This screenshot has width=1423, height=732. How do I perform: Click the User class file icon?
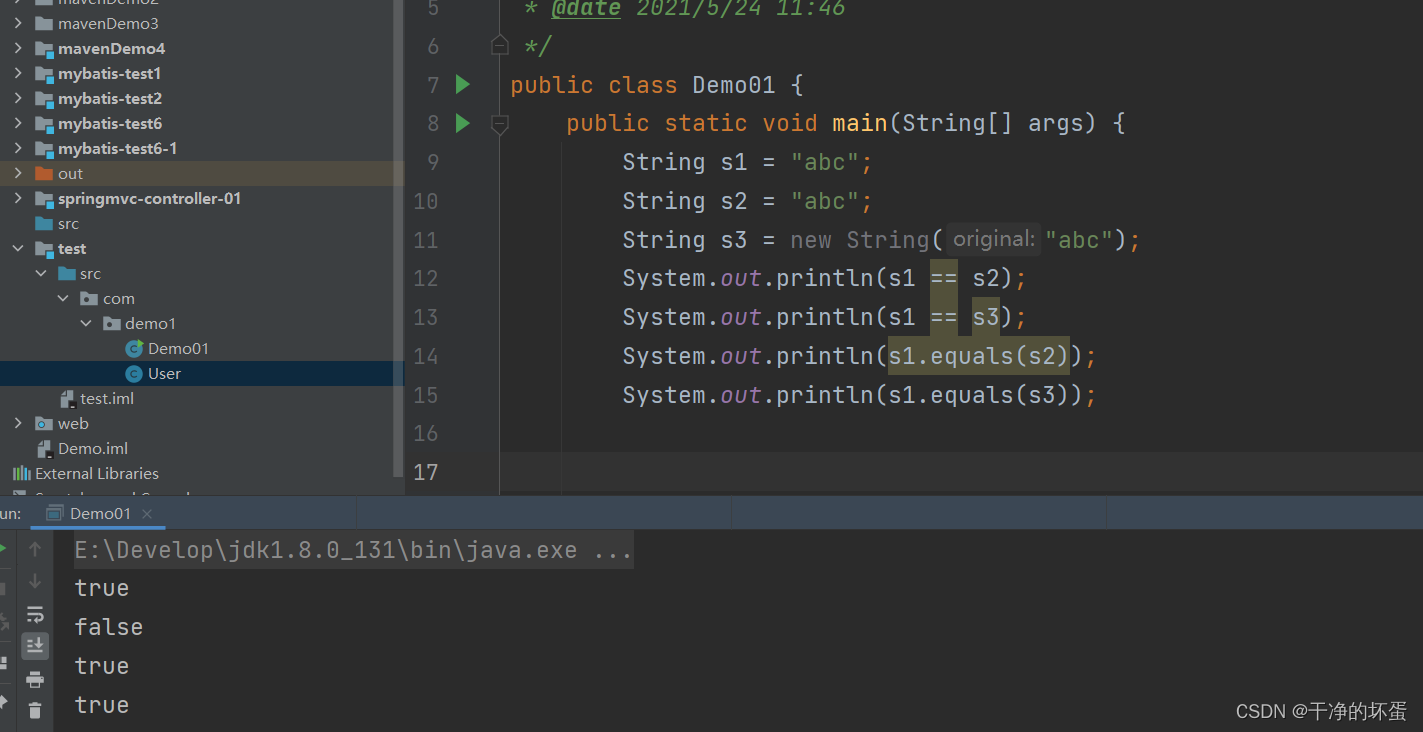point(134,374)
